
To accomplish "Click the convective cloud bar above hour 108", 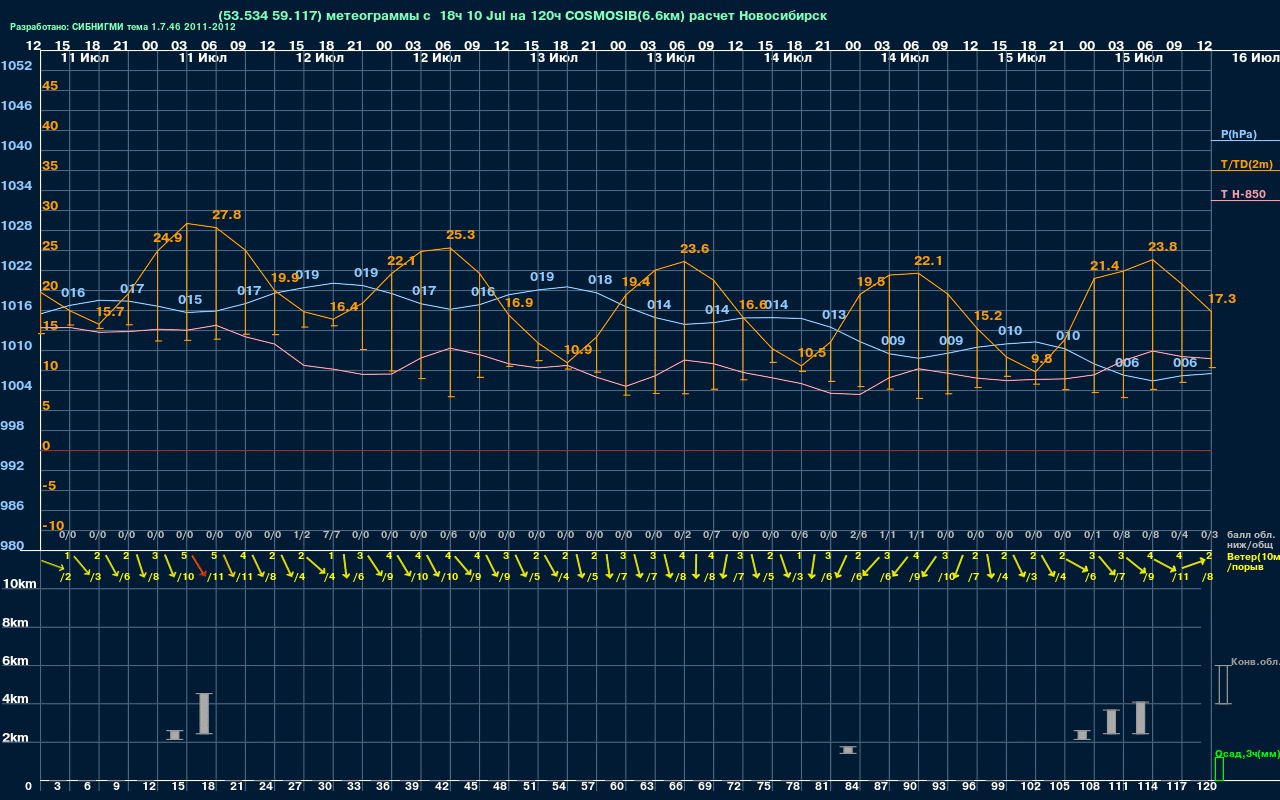I will [1082, 734].
